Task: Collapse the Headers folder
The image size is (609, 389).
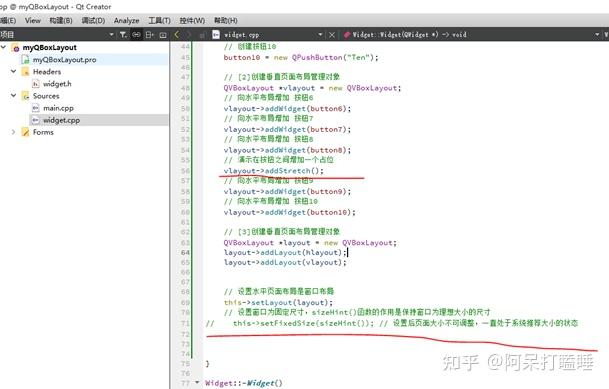Action: [x=14, y=71]
